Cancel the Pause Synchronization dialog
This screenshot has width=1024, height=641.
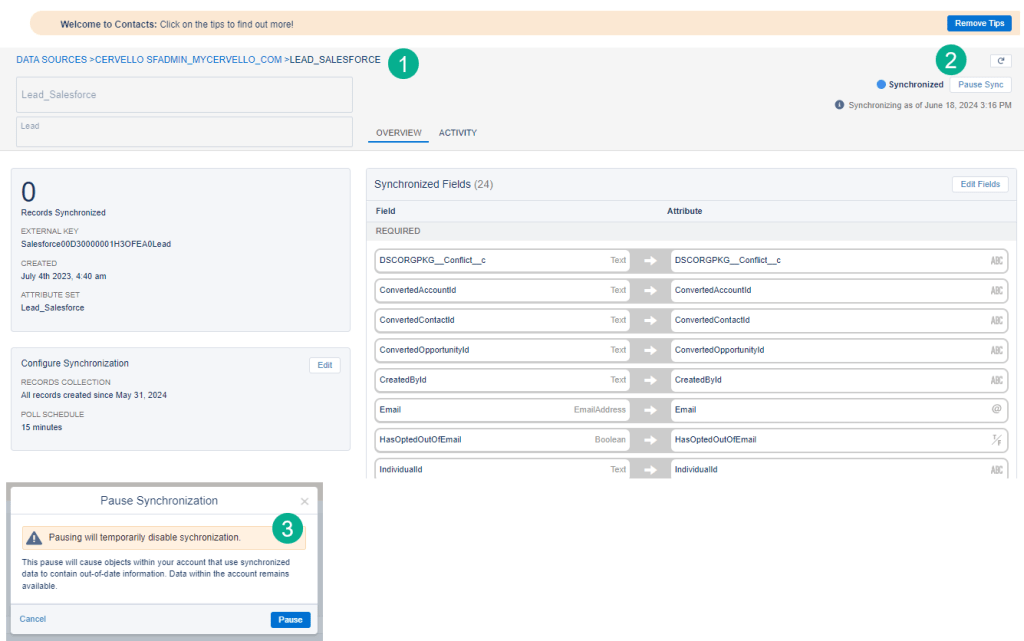[33, 620]
